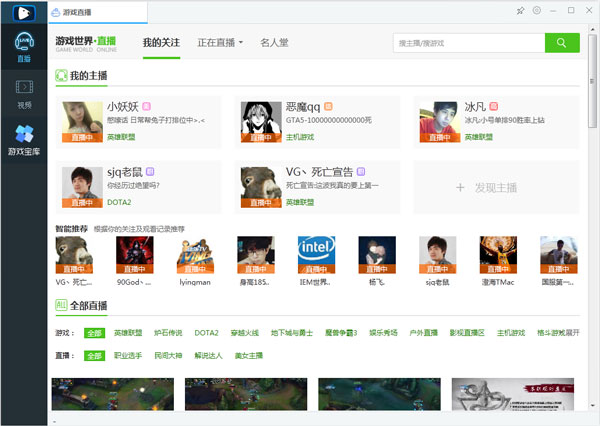
Task: Open the 视频 video section in sidebar
Action: [x=24, y=94]
